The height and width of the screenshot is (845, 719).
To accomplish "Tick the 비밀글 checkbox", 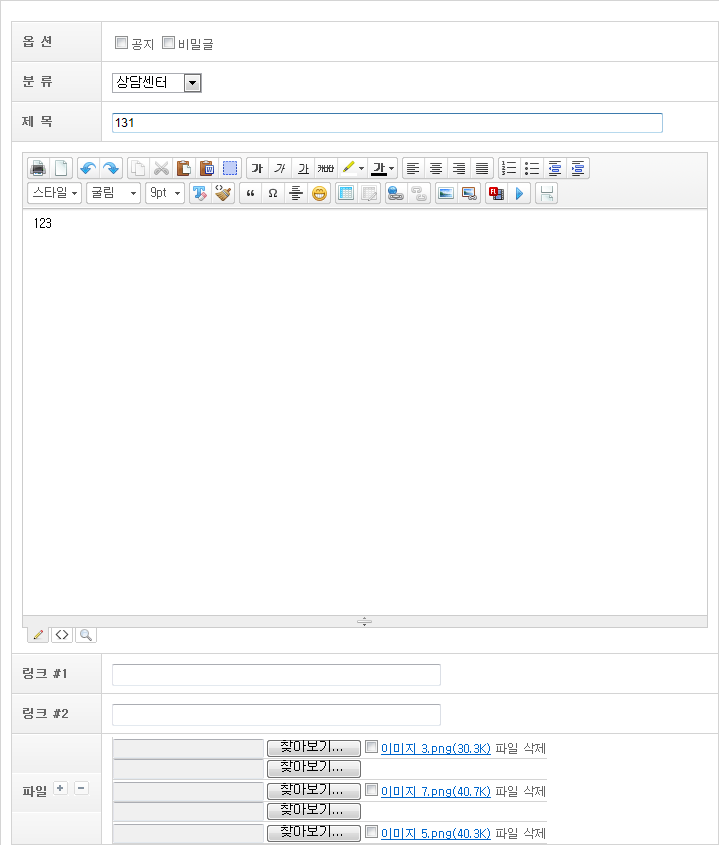I will [x=168, y=43].
